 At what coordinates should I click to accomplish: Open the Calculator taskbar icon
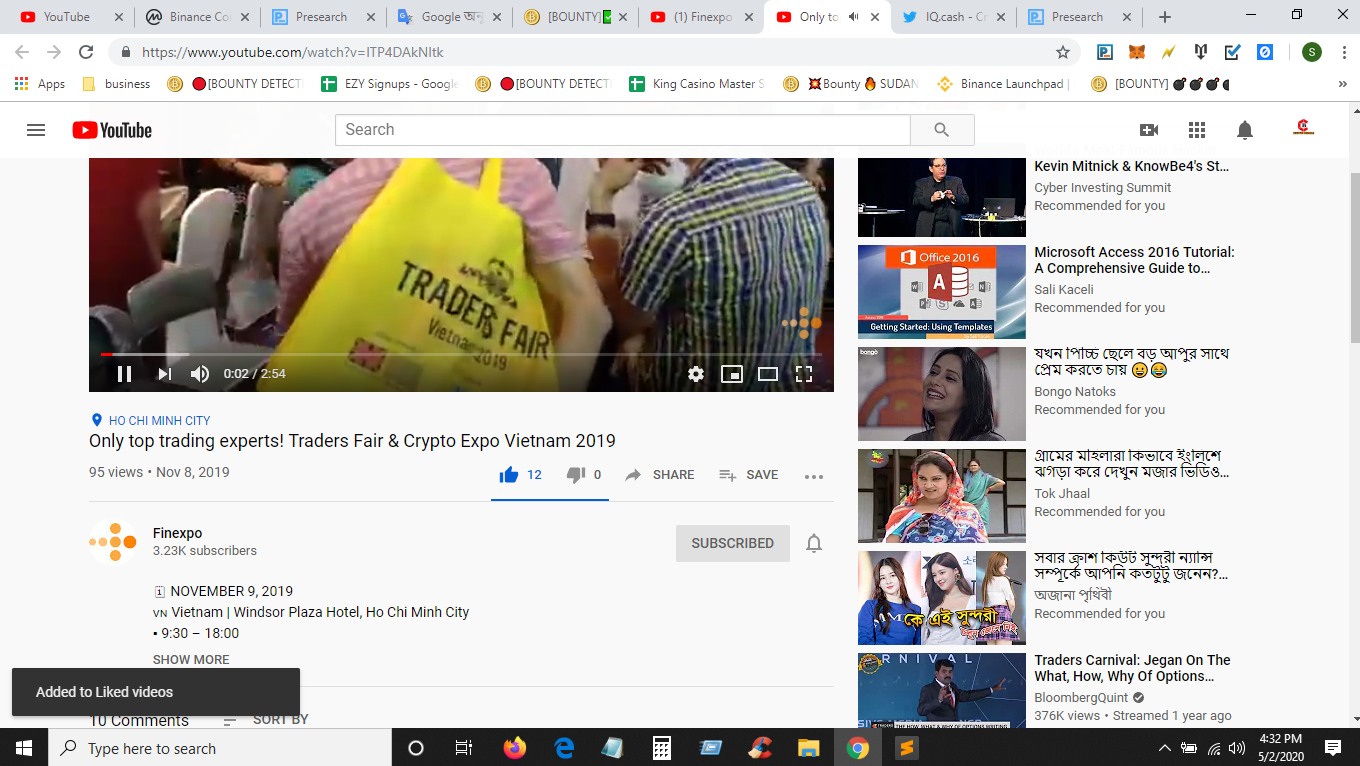[662, 748]
